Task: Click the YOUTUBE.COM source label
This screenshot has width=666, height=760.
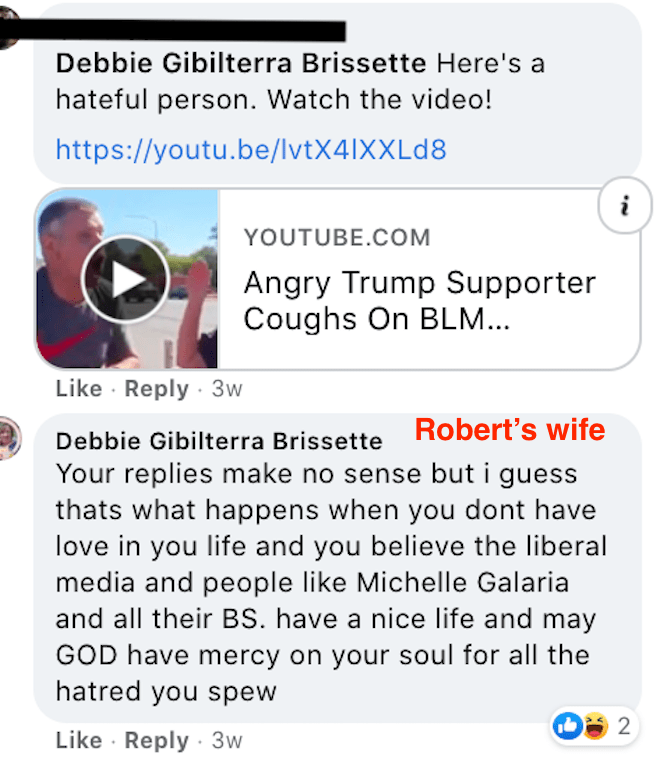Action: coord(337,238)
